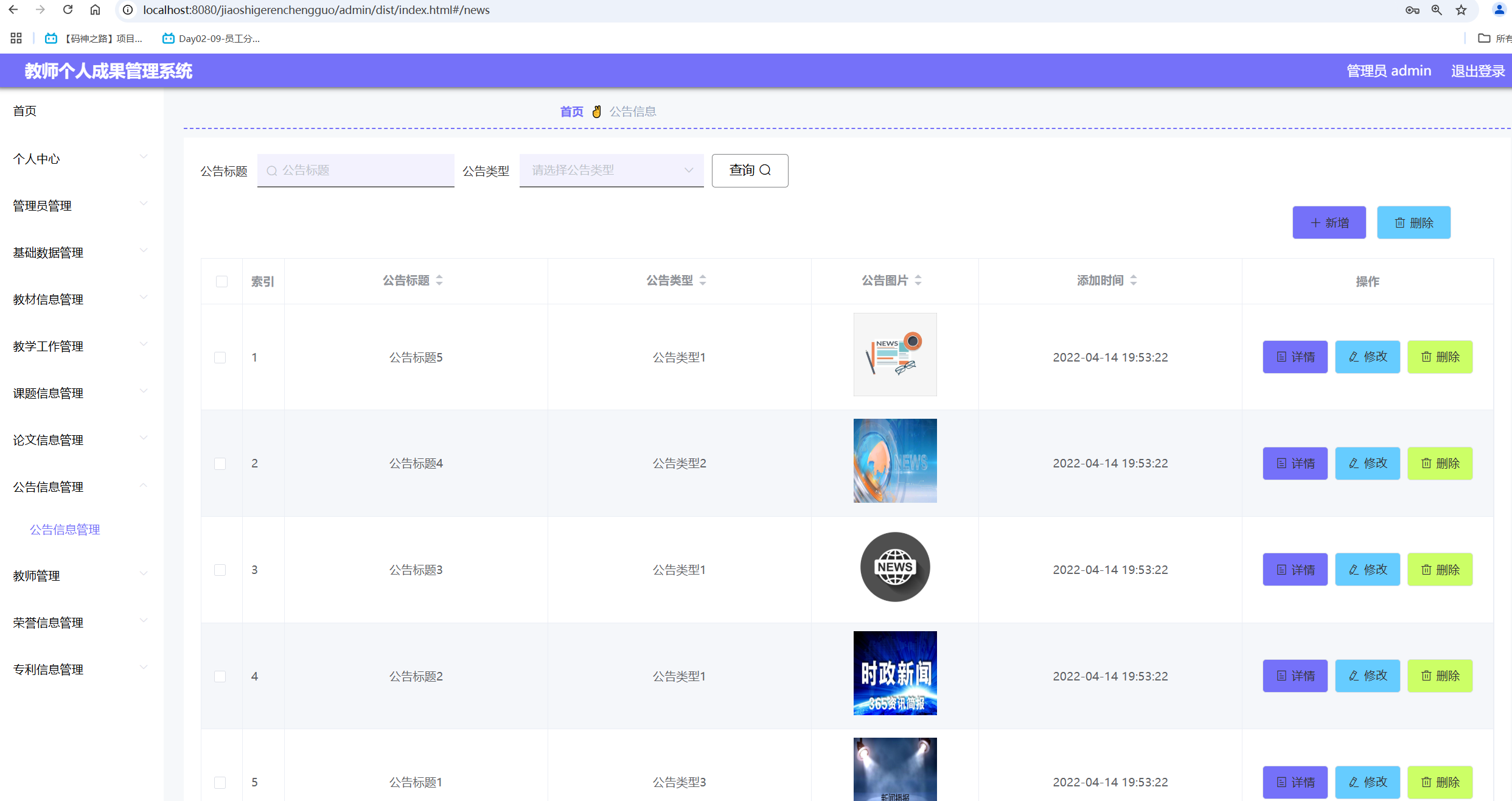Open the 时政新闻 thumbnail image
Screen dimensions: 1512x801
(x=894, y=673)
